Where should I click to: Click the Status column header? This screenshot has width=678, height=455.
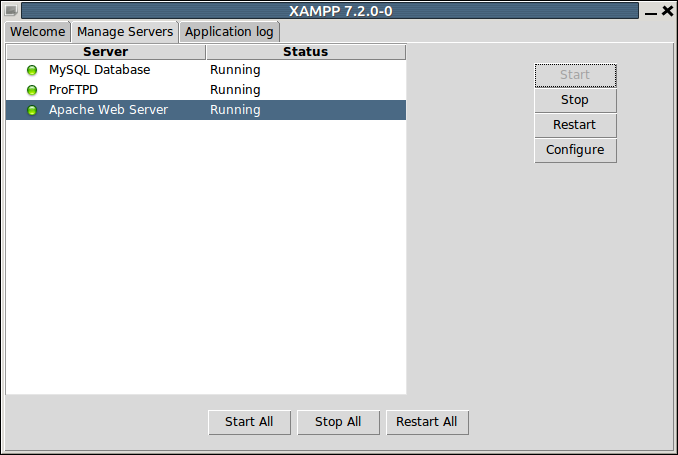[305, 52]
